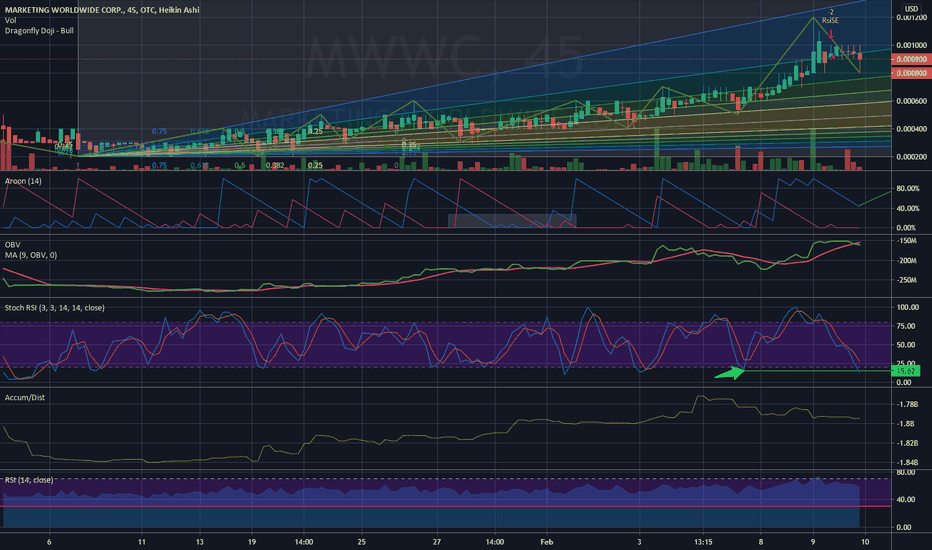Click the 27 date on time axis
Viewport: 932px width, 550px height.
point(437,542)
